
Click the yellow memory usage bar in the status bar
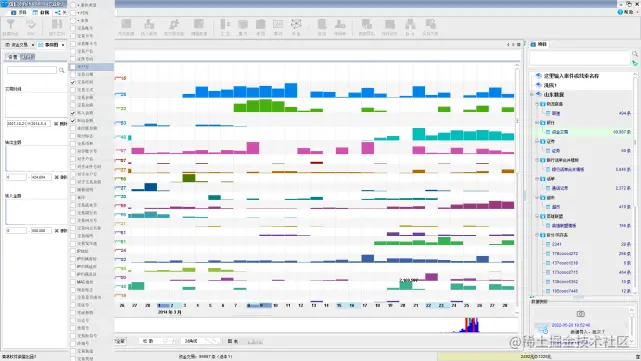click(x=536, y=357)
